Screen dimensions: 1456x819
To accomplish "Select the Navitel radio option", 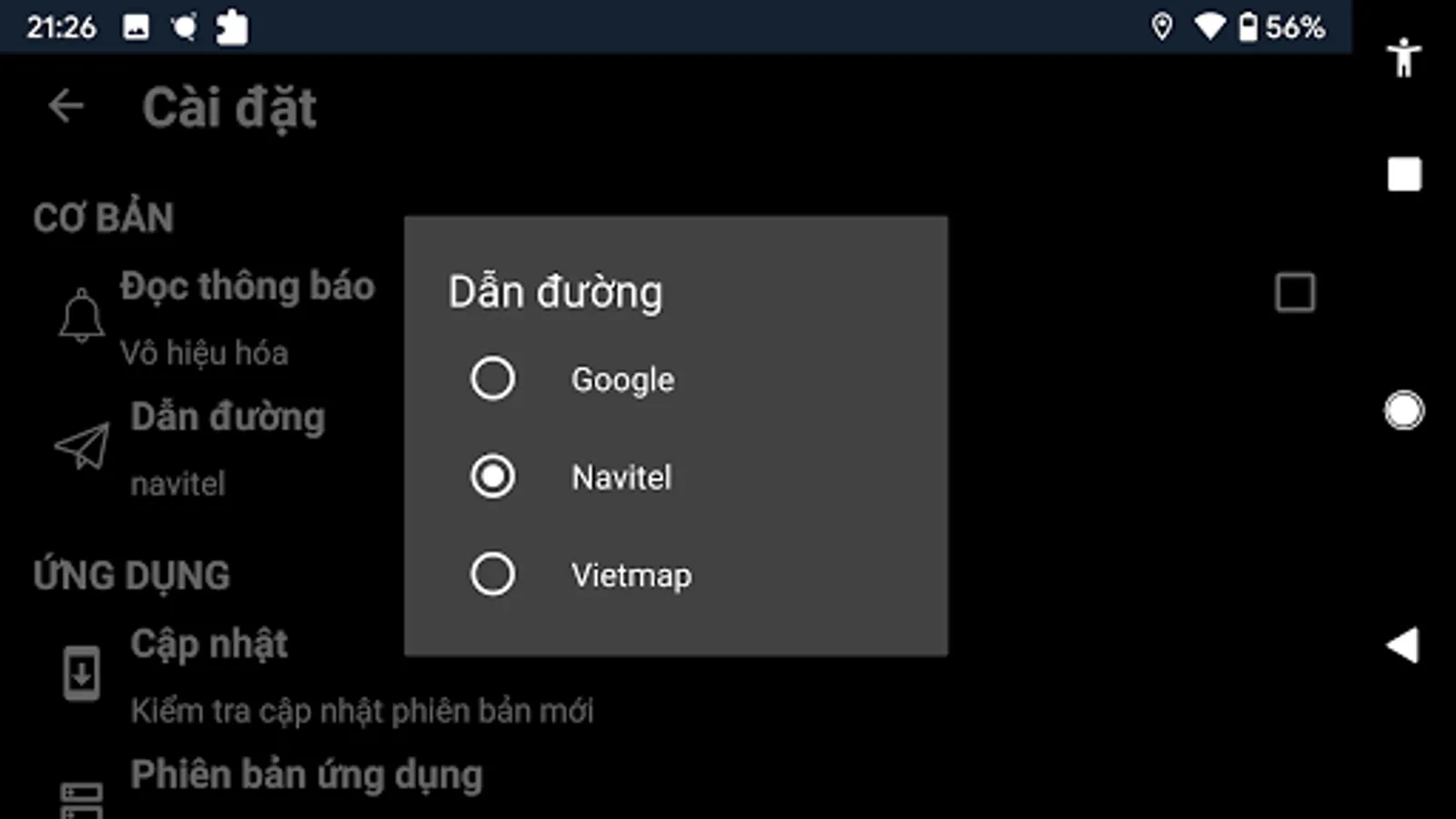I will coord(492,477).
